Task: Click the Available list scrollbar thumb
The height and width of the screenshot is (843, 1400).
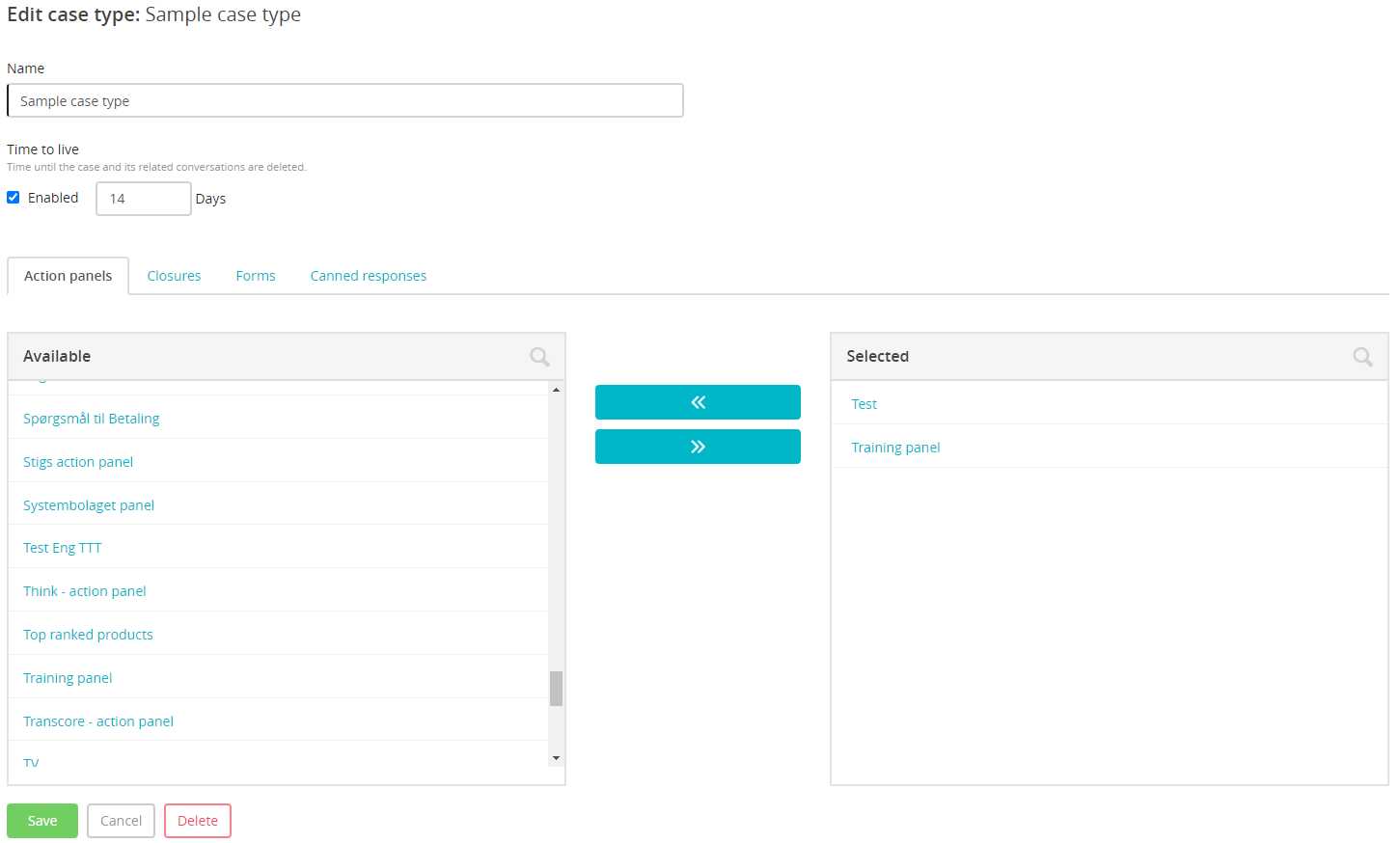Action: [x=556, y=689]
